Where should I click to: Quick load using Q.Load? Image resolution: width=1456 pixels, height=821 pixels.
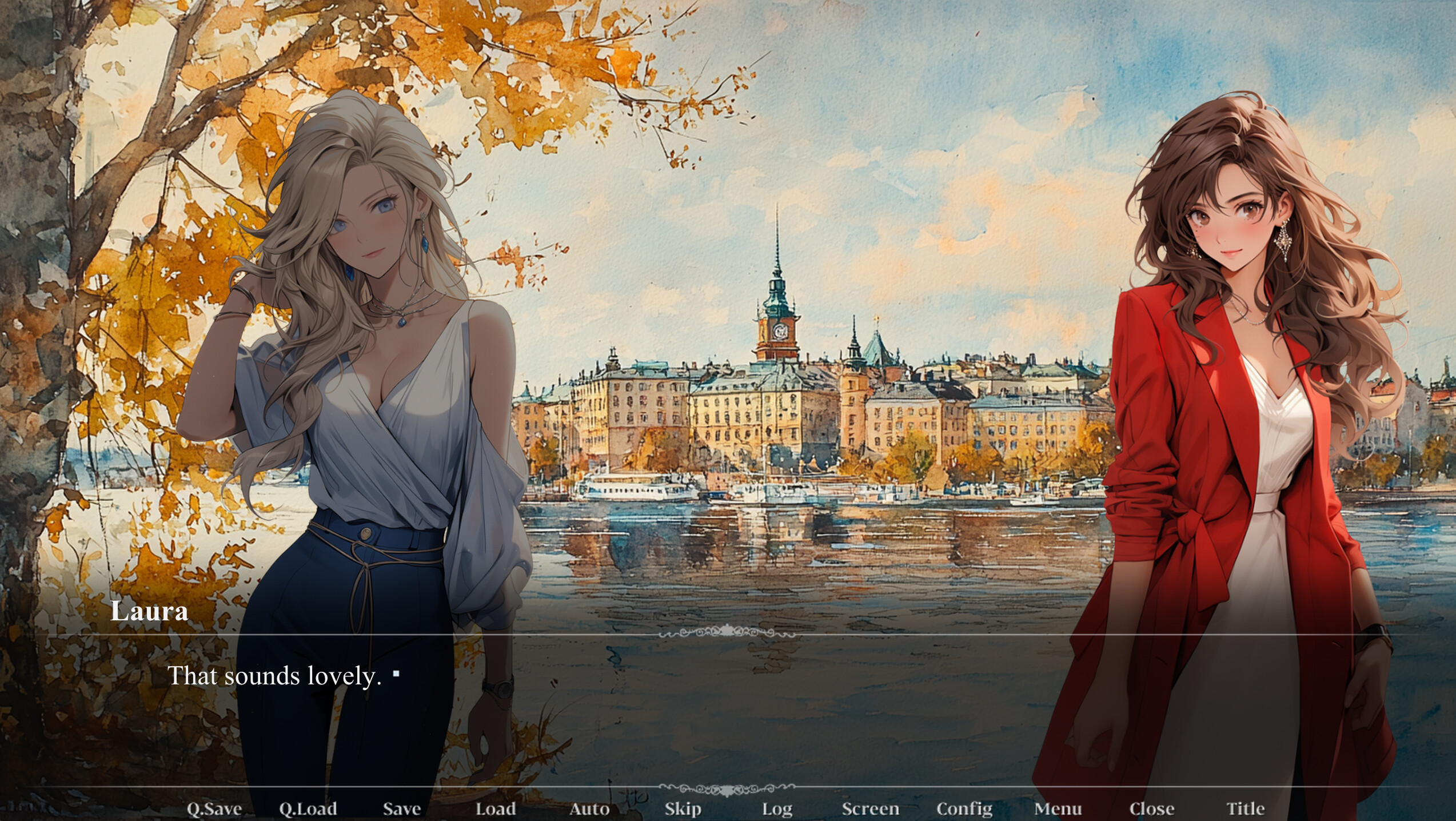point(309,808)
